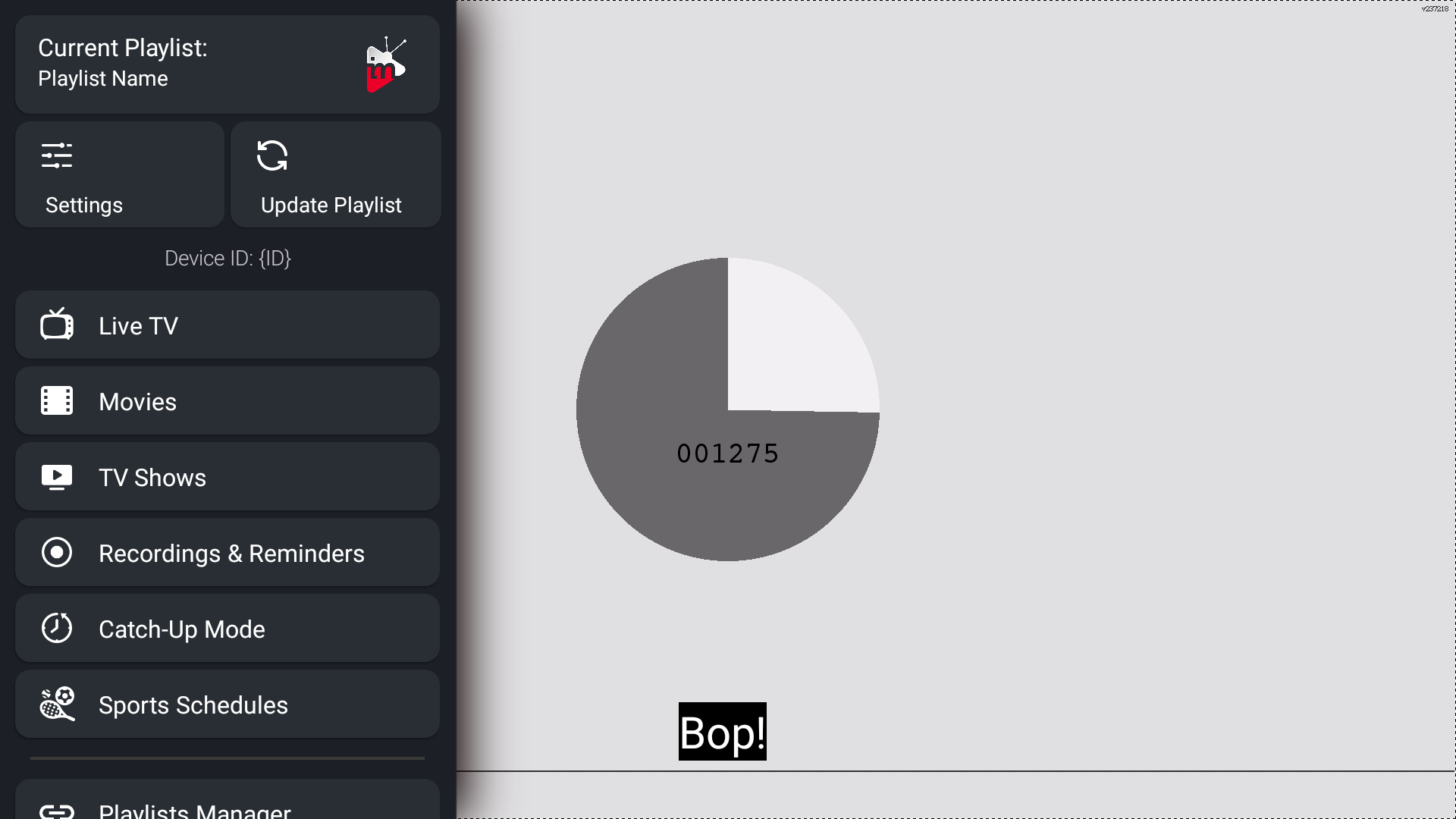Click the Update Playlist refresh icon
The width and height of the screenshot is (1456, 819).
tap(273, 155)
